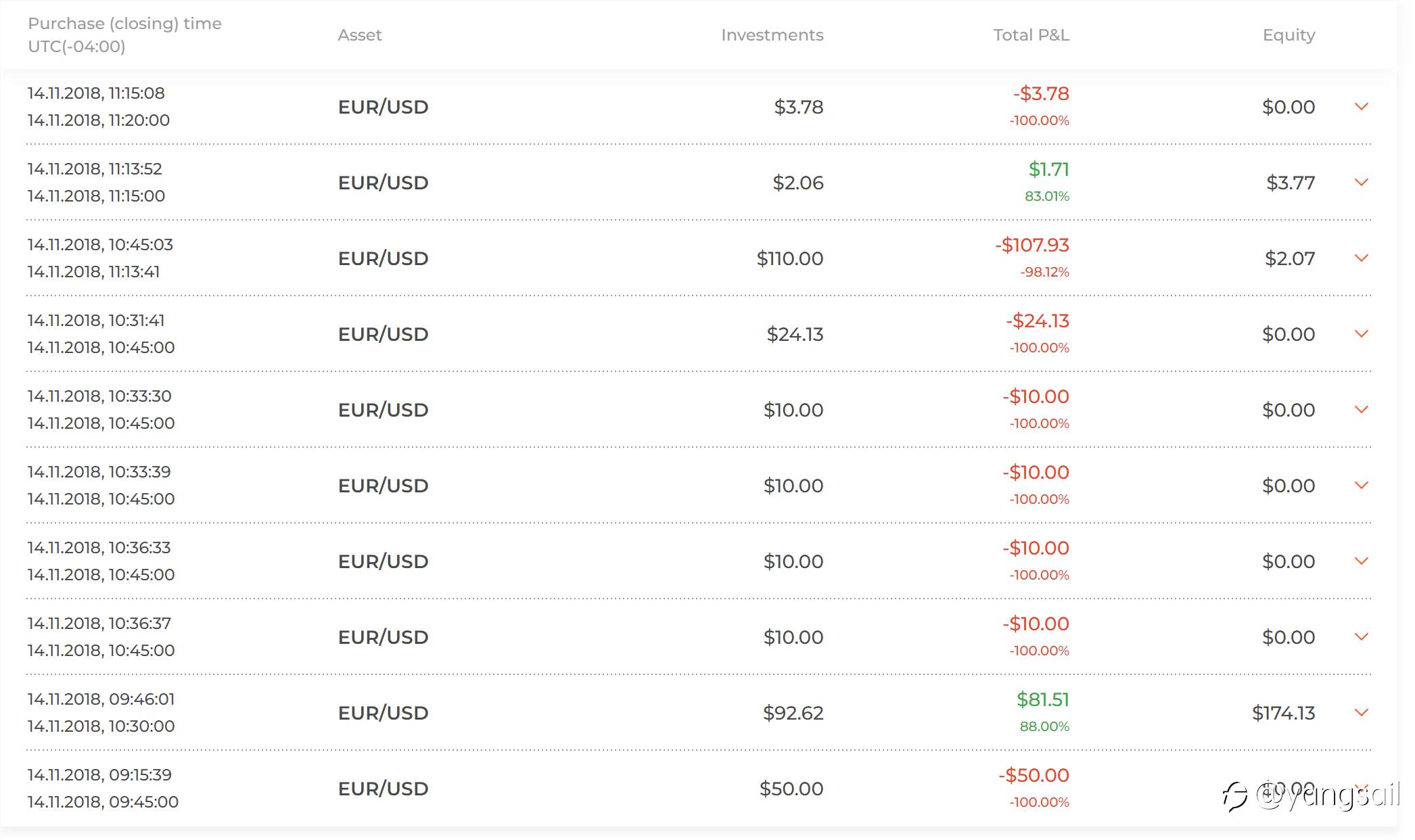Viewport: 1415px width, 840px height.
Task: Click the -$107.93 loss value
Action: coord(1032,245)
